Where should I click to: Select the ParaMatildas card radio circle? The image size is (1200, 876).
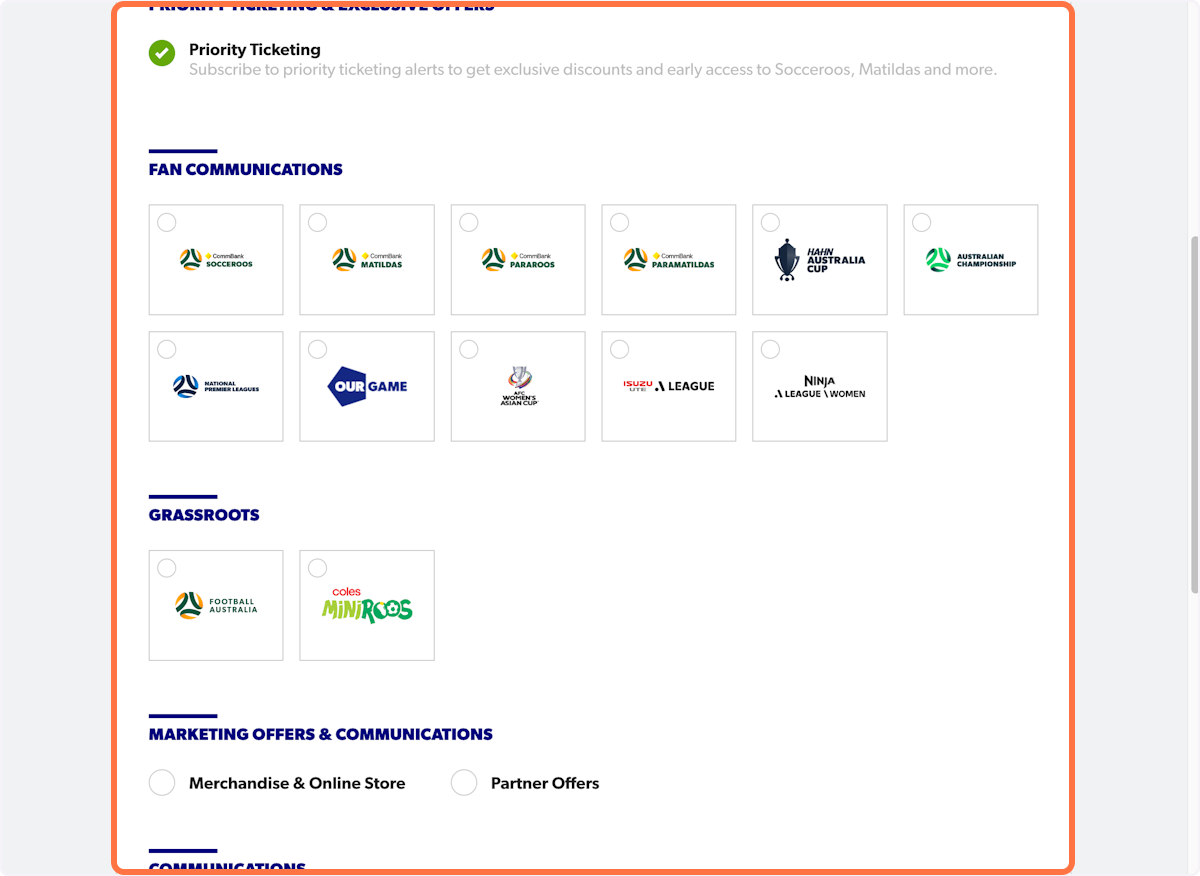pyautogui.click(x=619, y=222)
